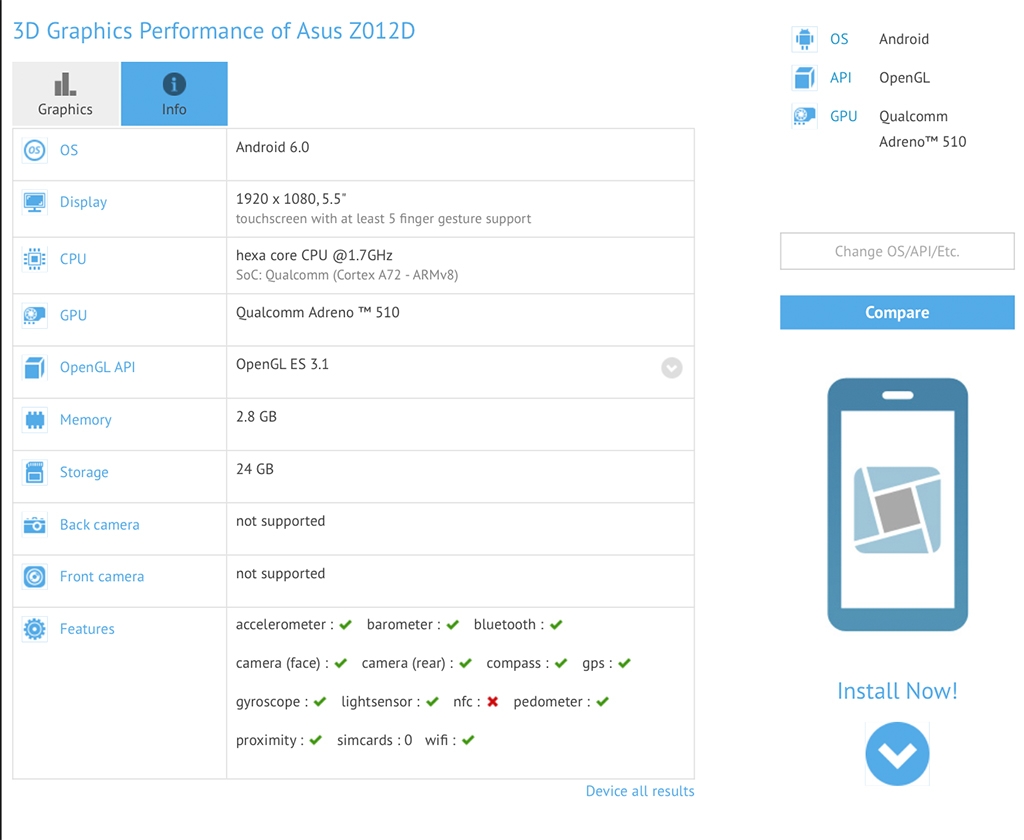
Task: Click the simcards : 0 text
Action: click(x=374, y=740)
